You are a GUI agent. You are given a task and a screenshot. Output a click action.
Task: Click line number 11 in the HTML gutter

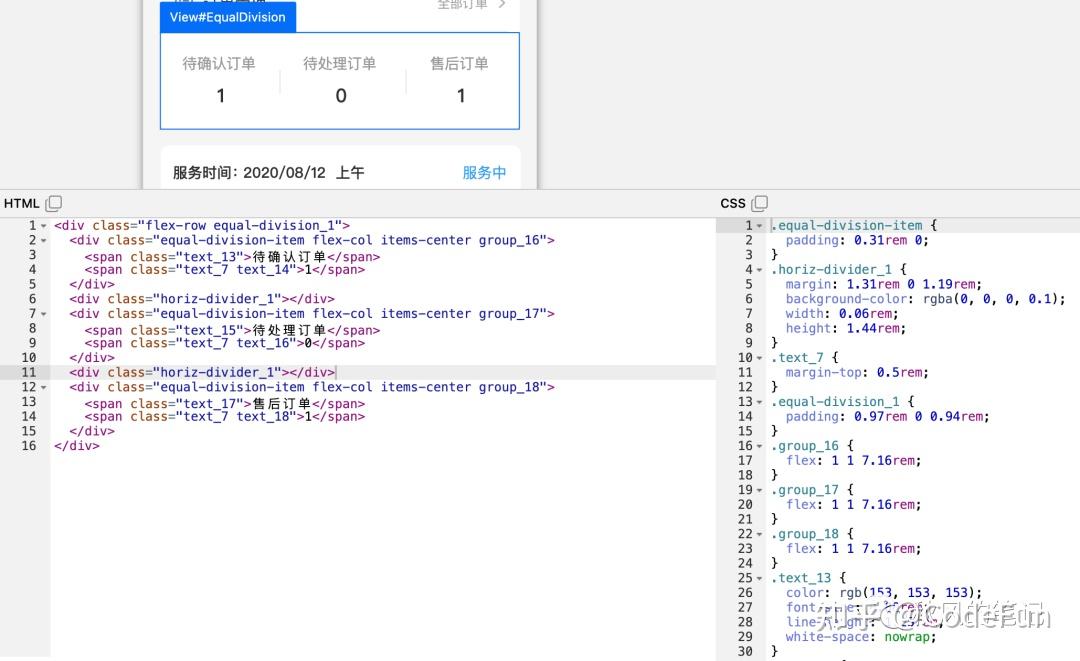click(30, 372)
